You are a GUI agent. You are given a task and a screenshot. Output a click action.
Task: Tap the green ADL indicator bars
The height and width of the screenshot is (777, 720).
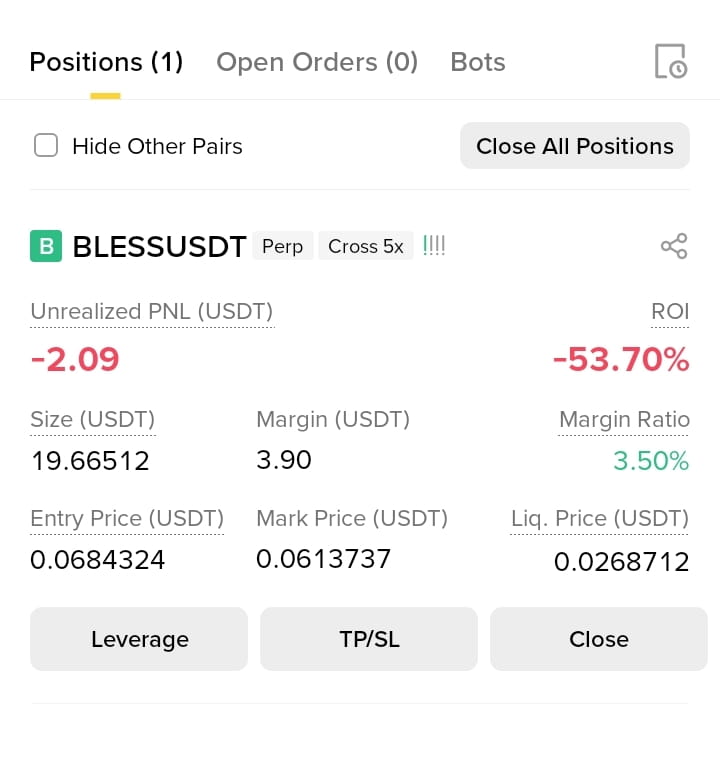434,246
